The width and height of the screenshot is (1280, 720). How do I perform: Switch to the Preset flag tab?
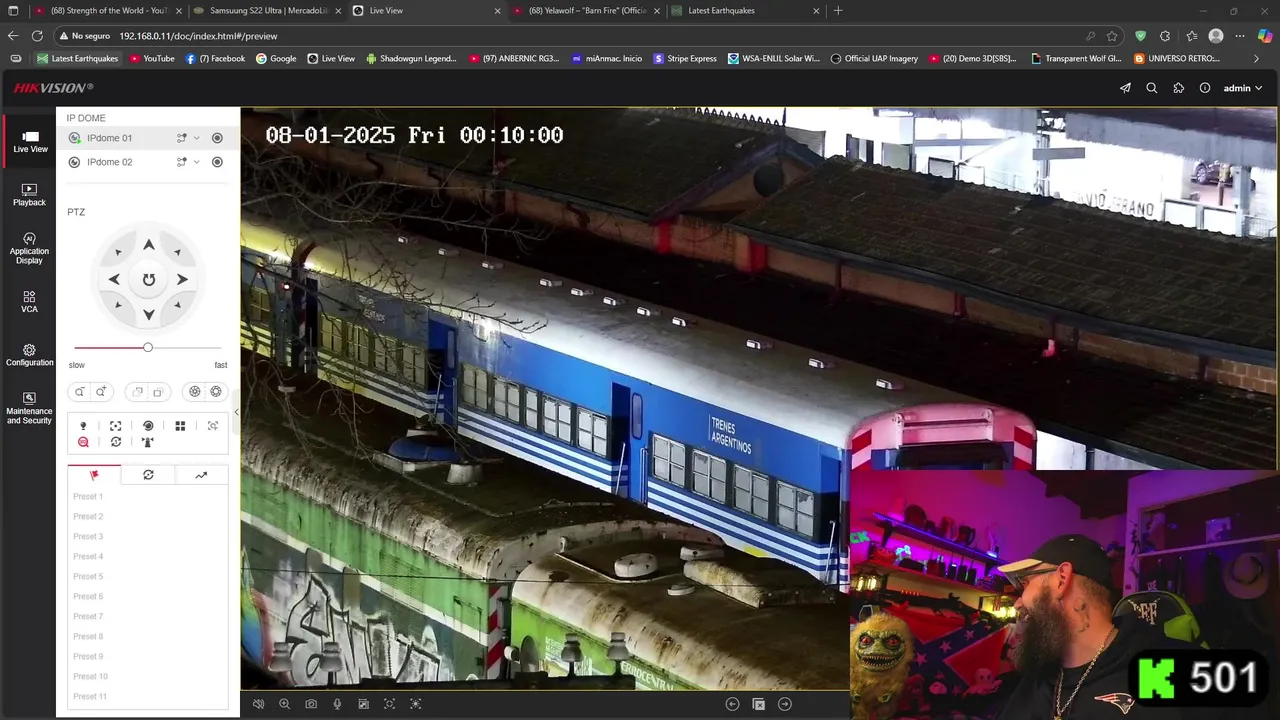point(94,475)
